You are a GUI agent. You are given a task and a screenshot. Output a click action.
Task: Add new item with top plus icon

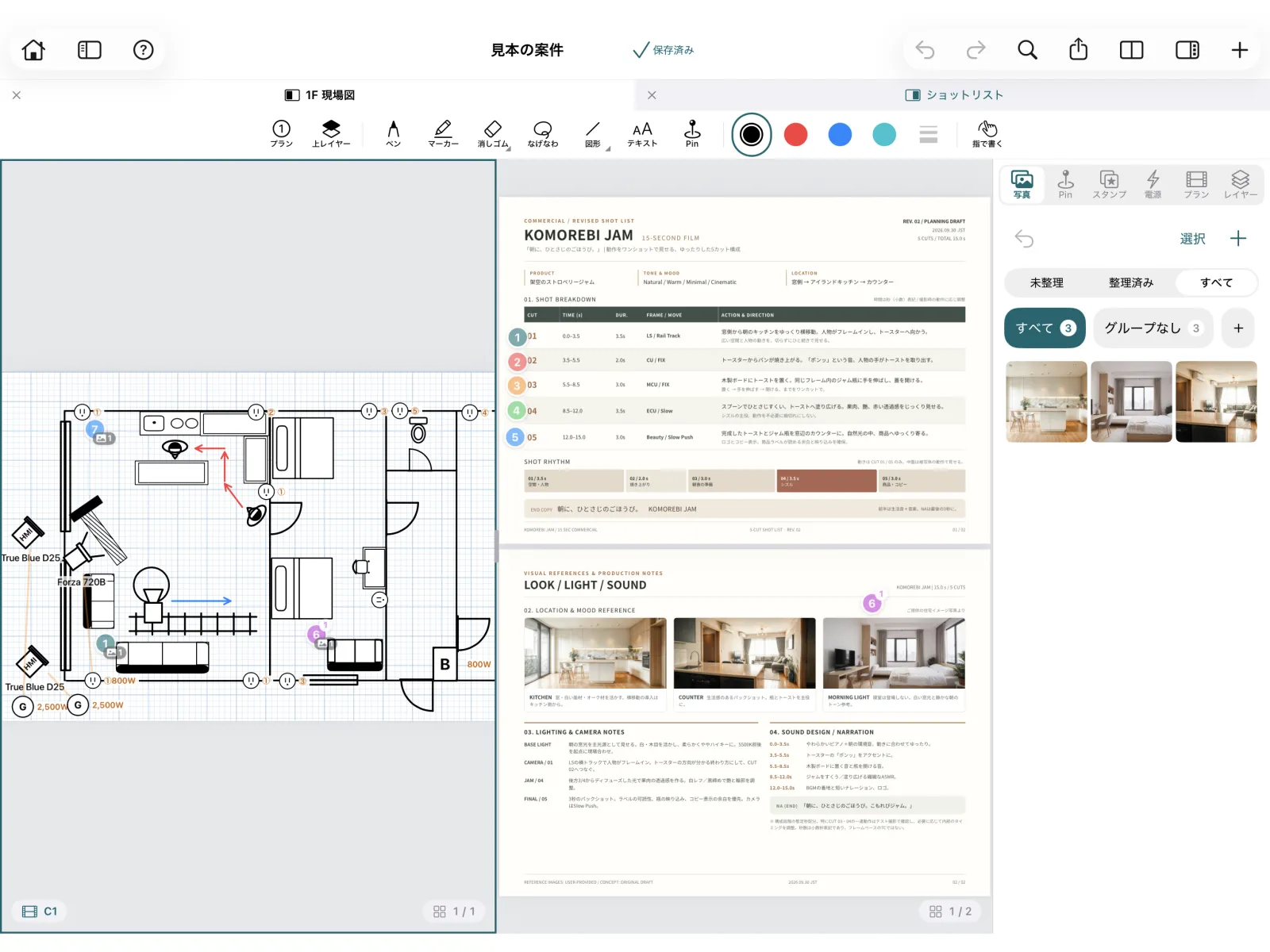1239,50
